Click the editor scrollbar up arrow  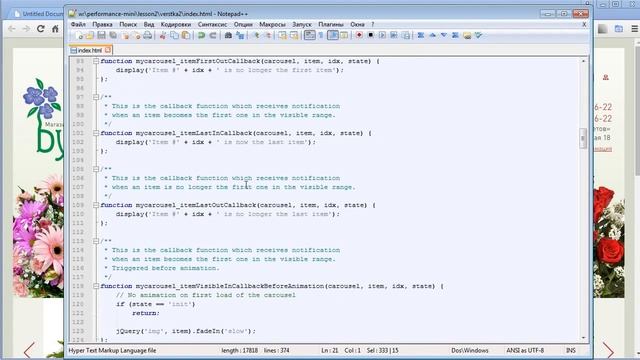point(583,61)
